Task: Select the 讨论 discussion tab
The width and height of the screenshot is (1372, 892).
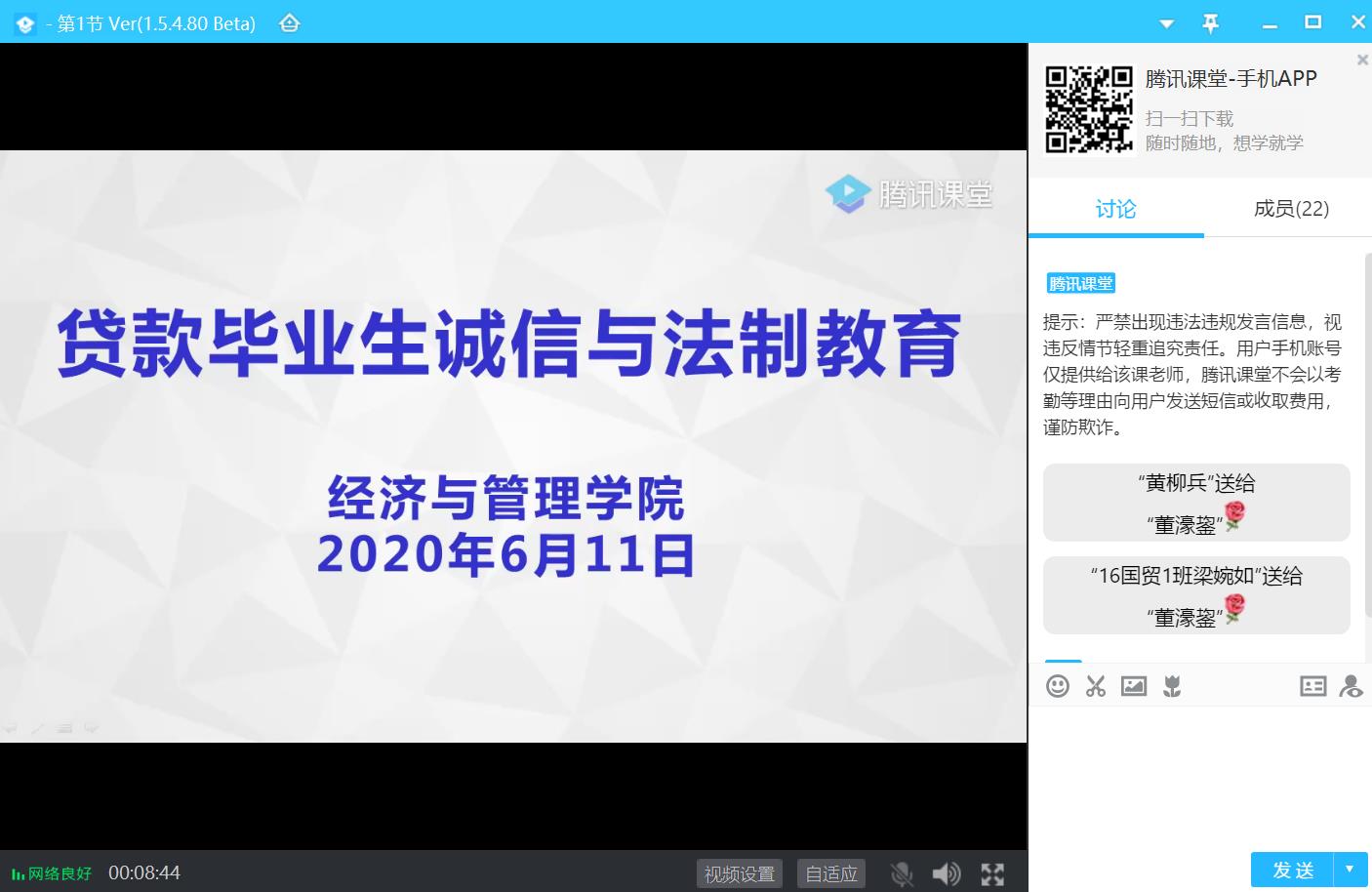Action: tap(1115, 208)
